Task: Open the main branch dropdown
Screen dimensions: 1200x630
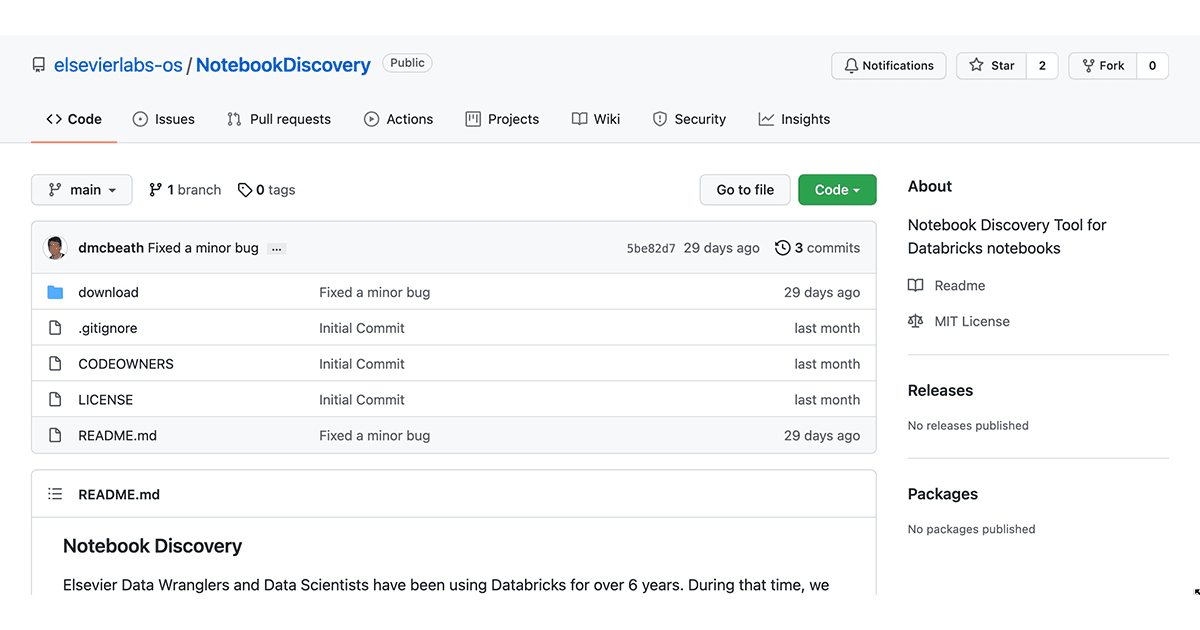Action: [82, 190]
